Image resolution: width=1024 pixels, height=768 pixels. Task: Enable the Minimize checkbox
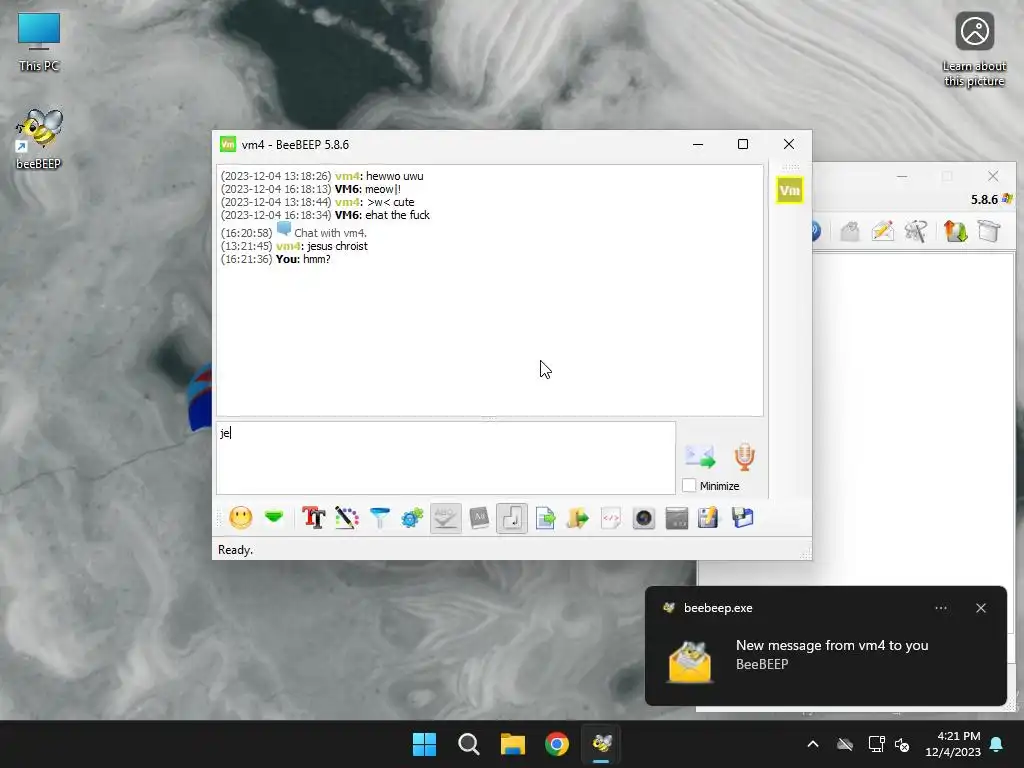coord(689,485)
